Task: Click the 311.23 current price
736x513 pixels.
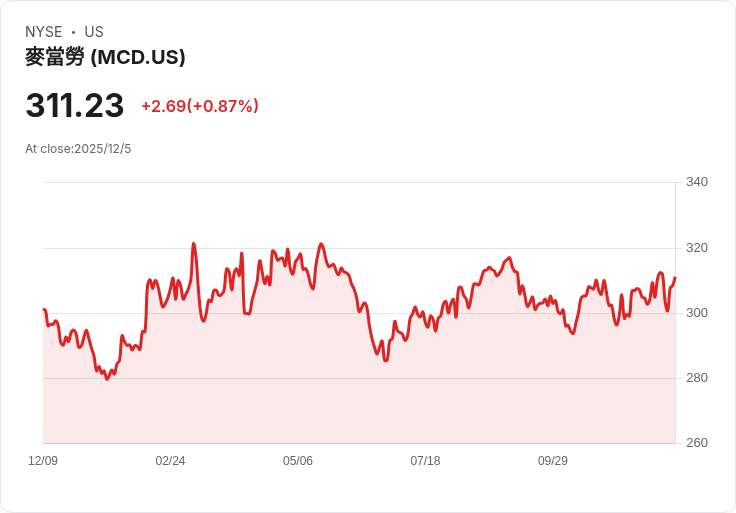Action: coord(75,105)
